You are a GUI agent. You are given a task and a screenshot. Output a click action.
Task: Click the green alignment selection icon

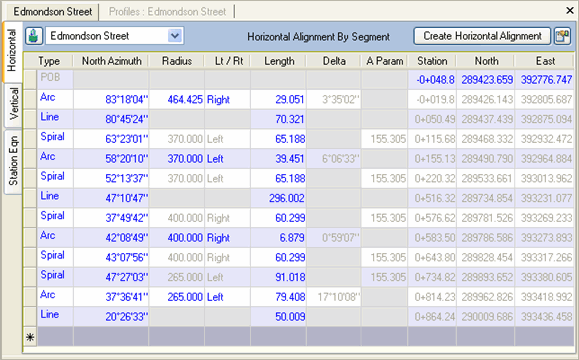34,36
